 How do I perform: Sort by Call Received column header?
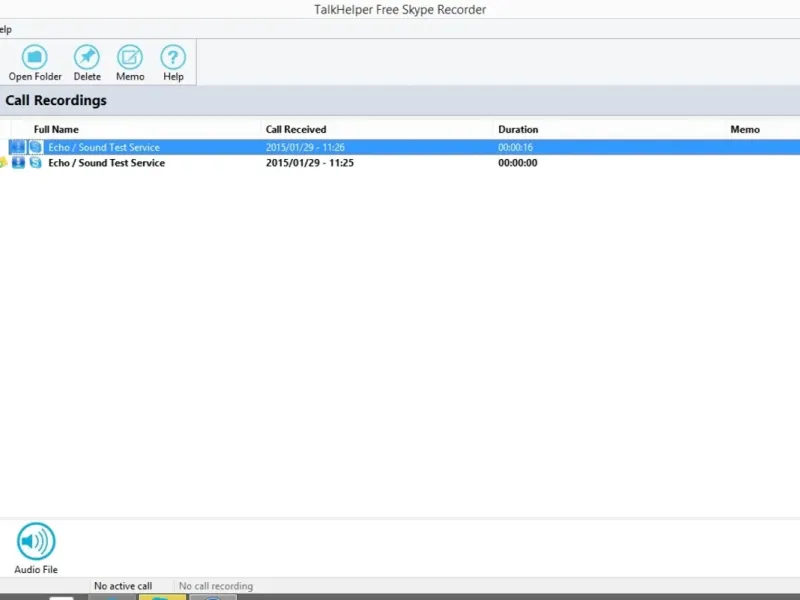pos(296,130)
